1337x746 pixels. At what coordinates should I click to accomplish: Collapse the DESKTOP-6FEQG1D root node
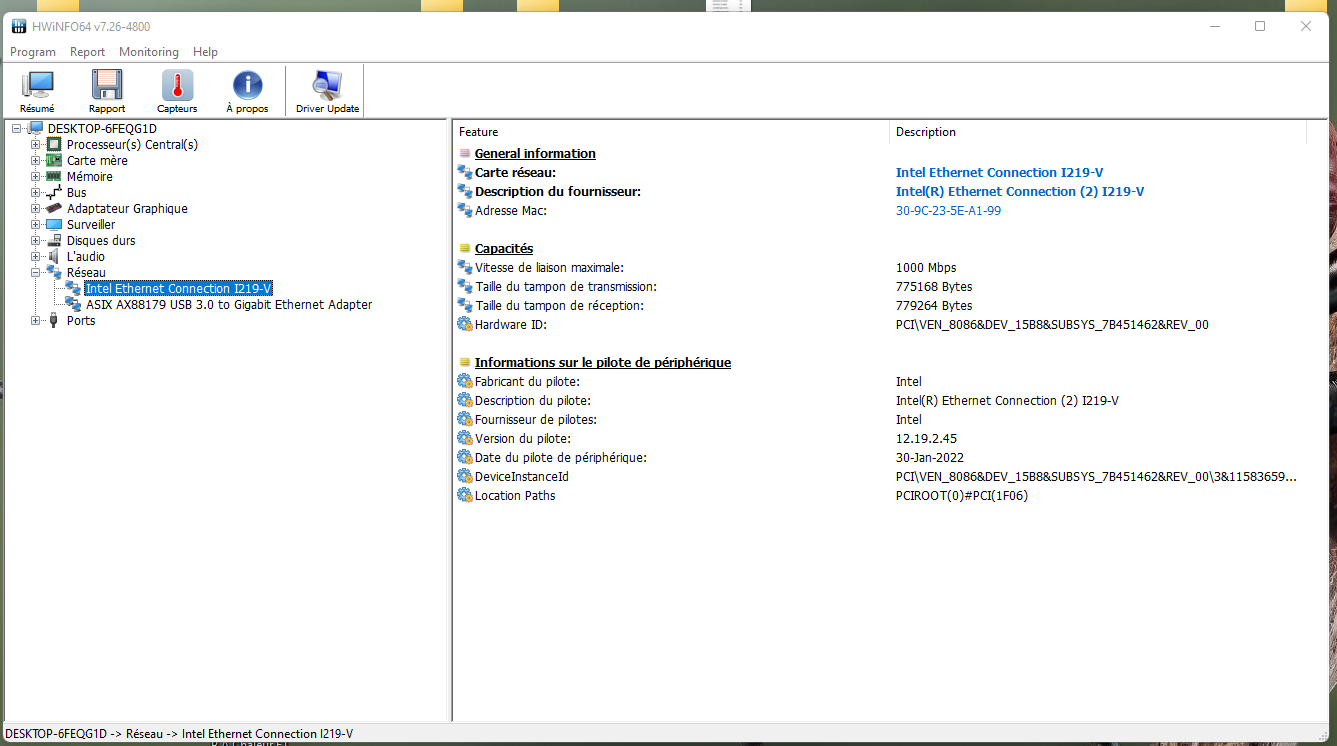(17, 128)
